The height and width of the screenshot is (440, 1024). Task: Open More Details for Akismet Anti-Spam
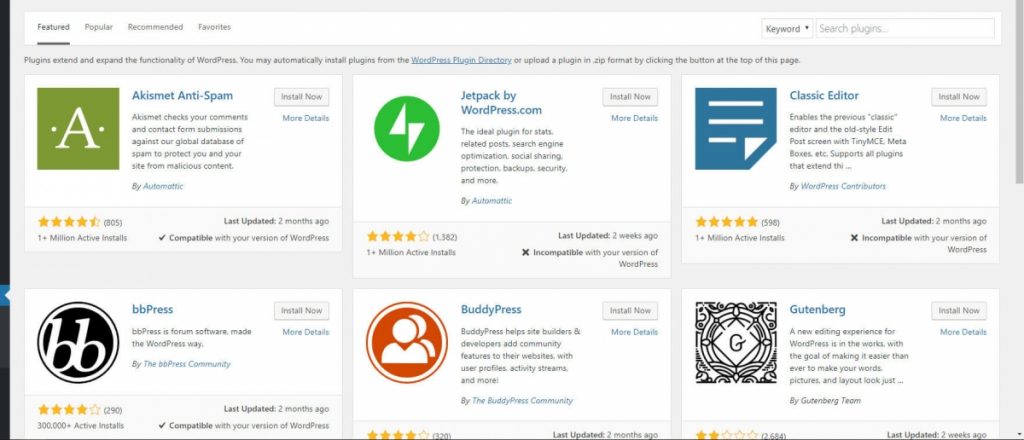coord(306,118)
